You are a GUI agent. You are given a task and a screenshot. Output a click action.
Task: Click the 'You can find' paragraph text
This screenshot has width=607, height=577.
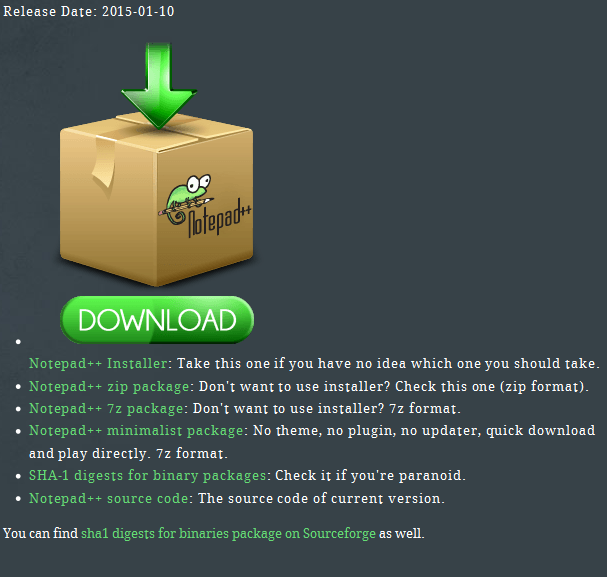pyautogui.click(x=41, y=534)
